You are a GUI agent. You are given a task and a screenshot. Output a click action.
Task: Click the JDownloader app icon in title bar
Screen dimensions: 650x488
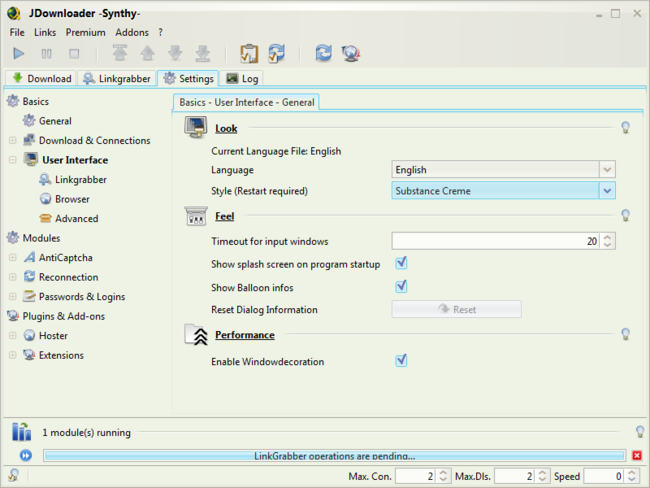[14, 13]
